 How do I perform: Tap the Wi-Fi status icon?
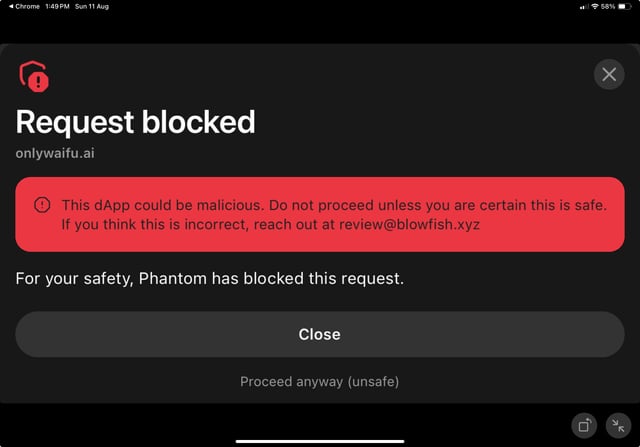[595, 6]
